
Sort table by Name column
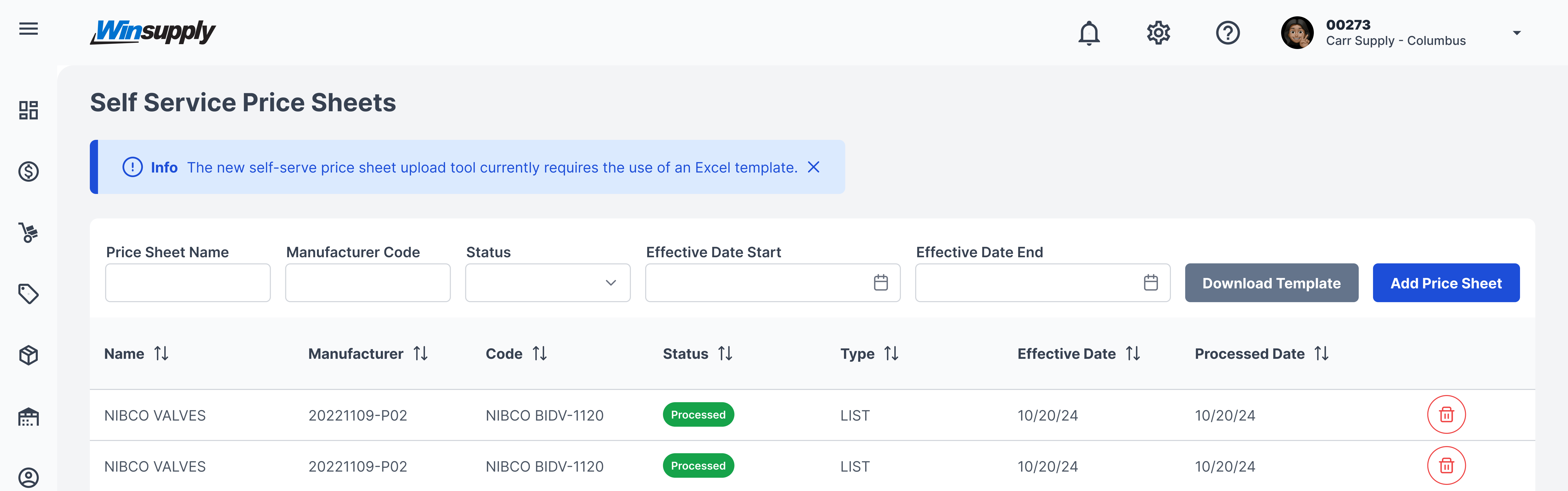coord(161,353)
